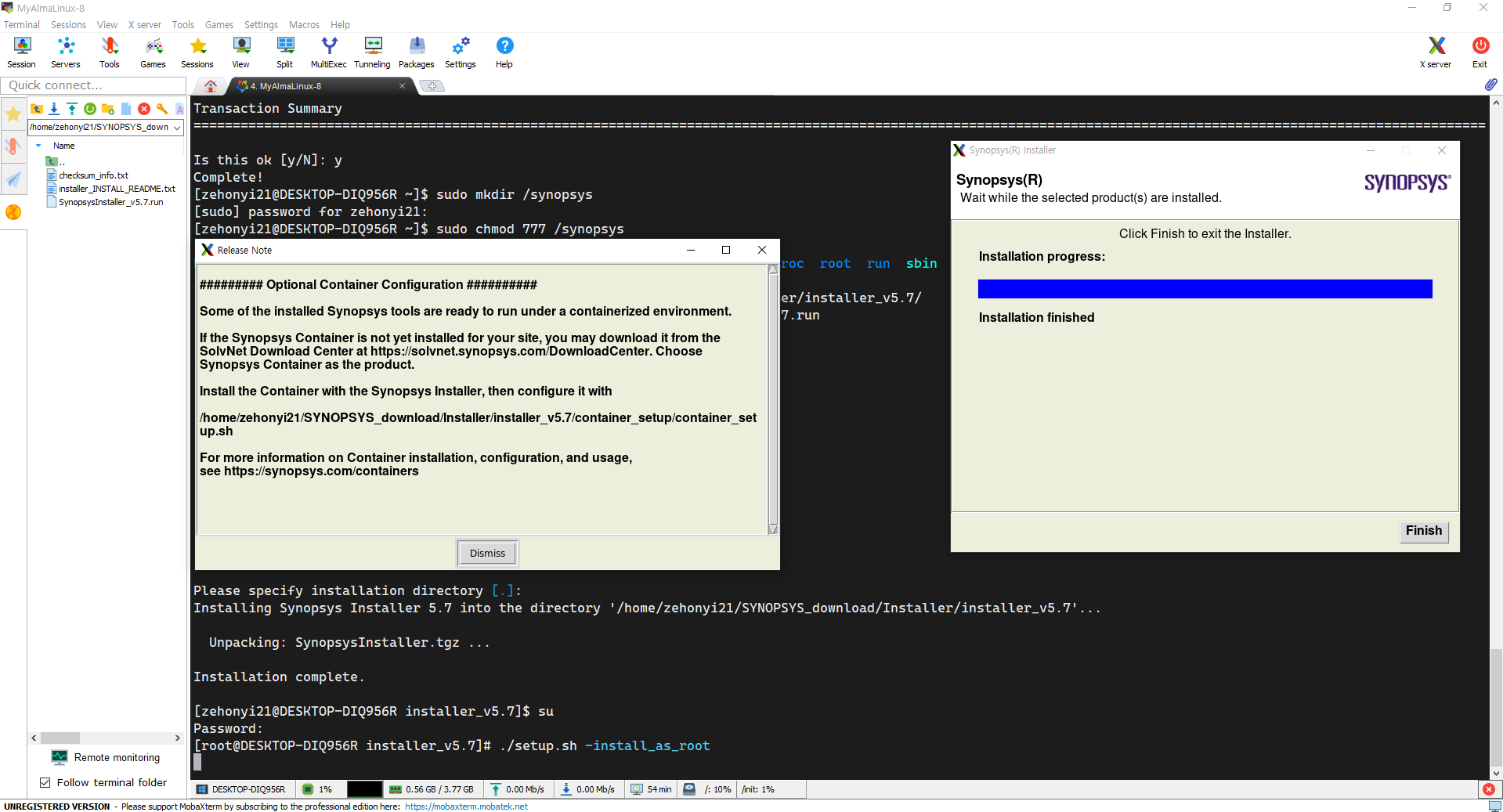Click the Release Note vertical scrollbar
The width and height of the screenshot is (1503, 812).
click(x=773, y=399)
